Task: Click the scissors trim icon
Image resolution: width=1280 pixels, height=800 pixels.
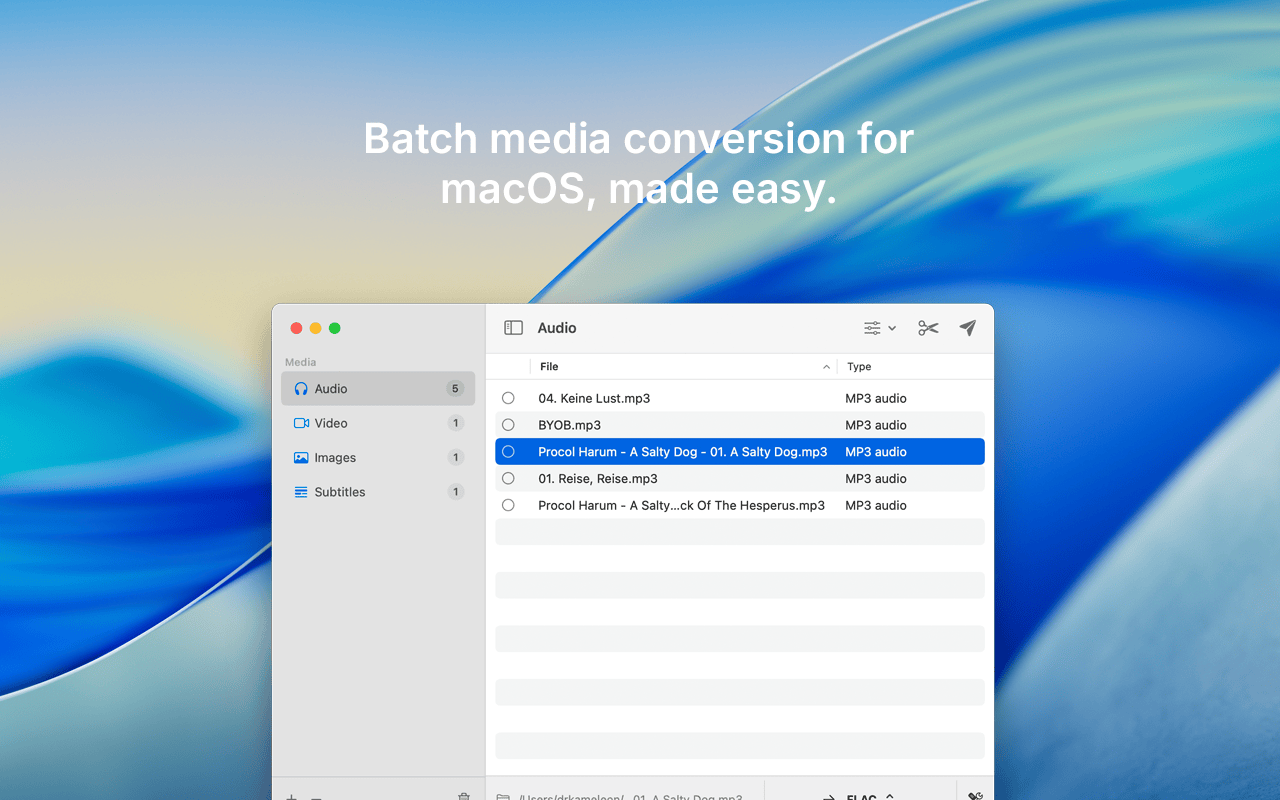Action: (x=928, y=328)
